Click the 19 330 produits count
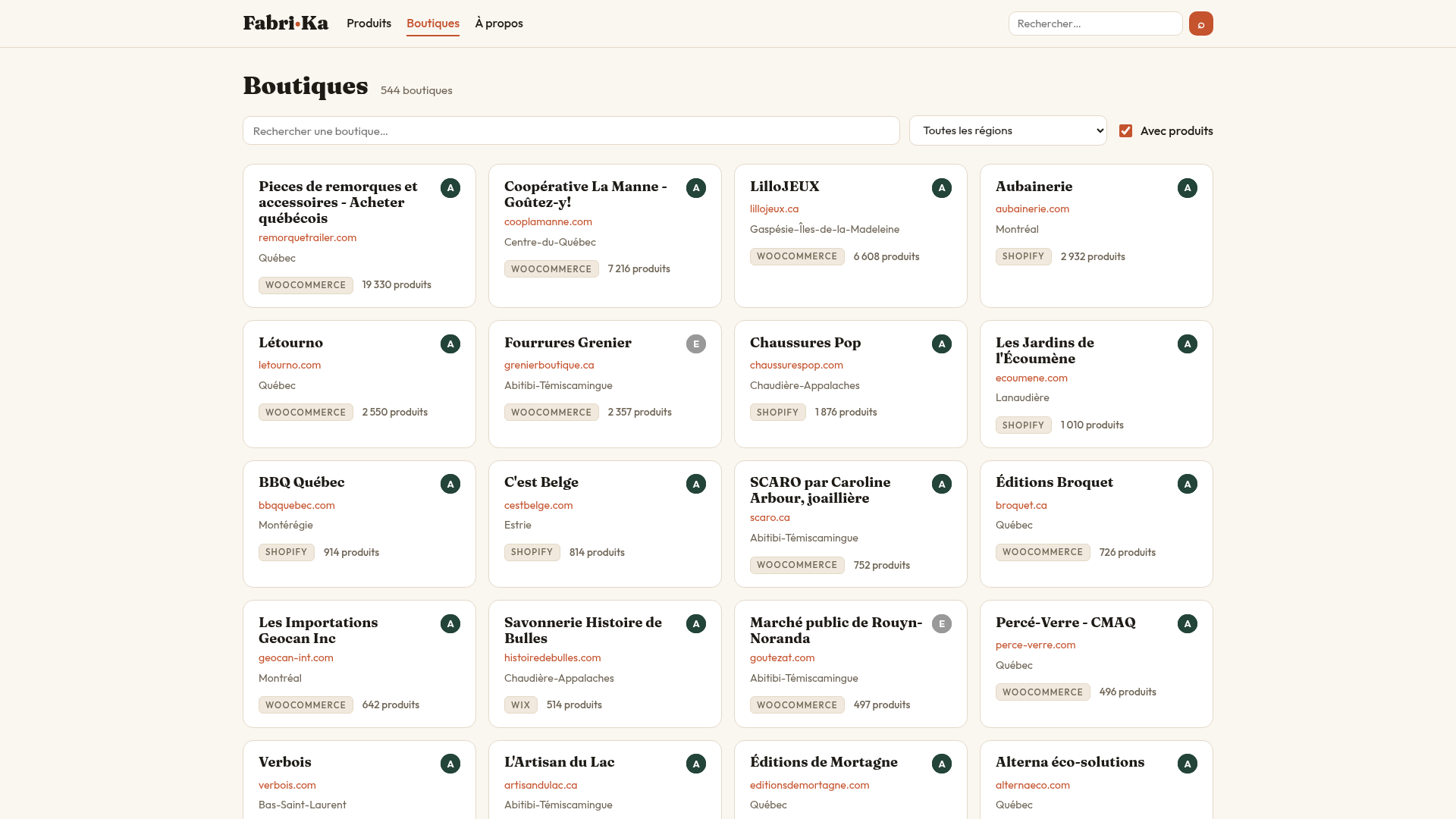Screen dimensions: 1456x819 pyautogui.click(x=396, y=285)
